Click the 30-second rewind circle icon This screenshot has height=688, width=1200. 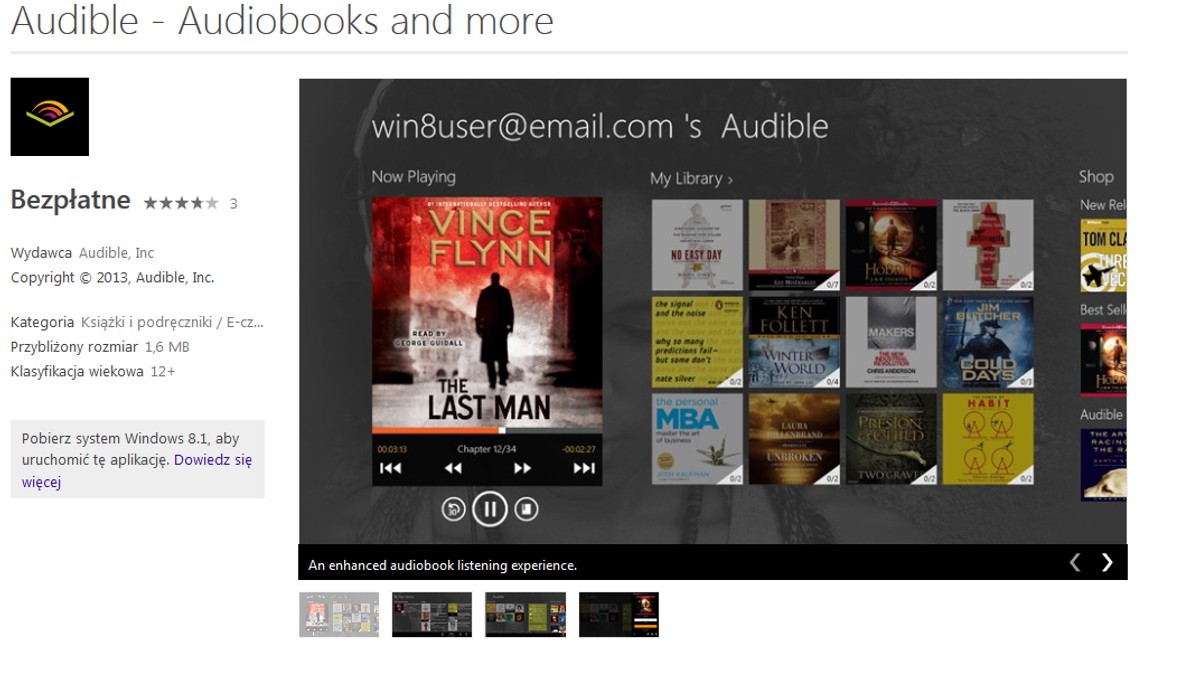point(454,509)
